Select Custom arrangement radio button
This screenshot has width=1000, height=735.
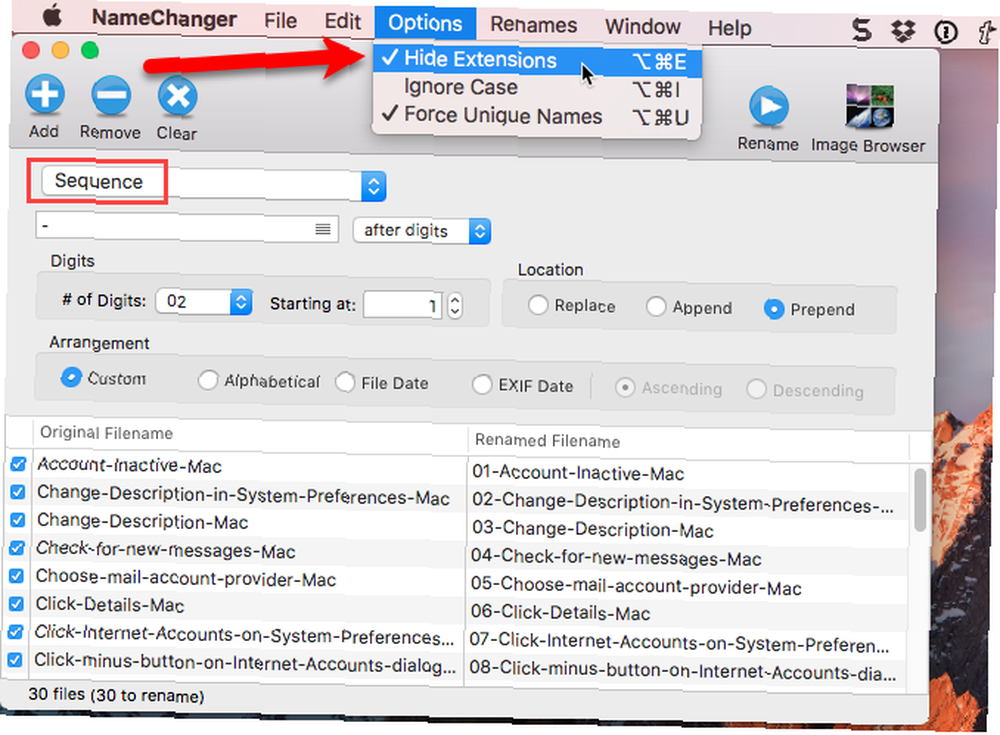71,377
